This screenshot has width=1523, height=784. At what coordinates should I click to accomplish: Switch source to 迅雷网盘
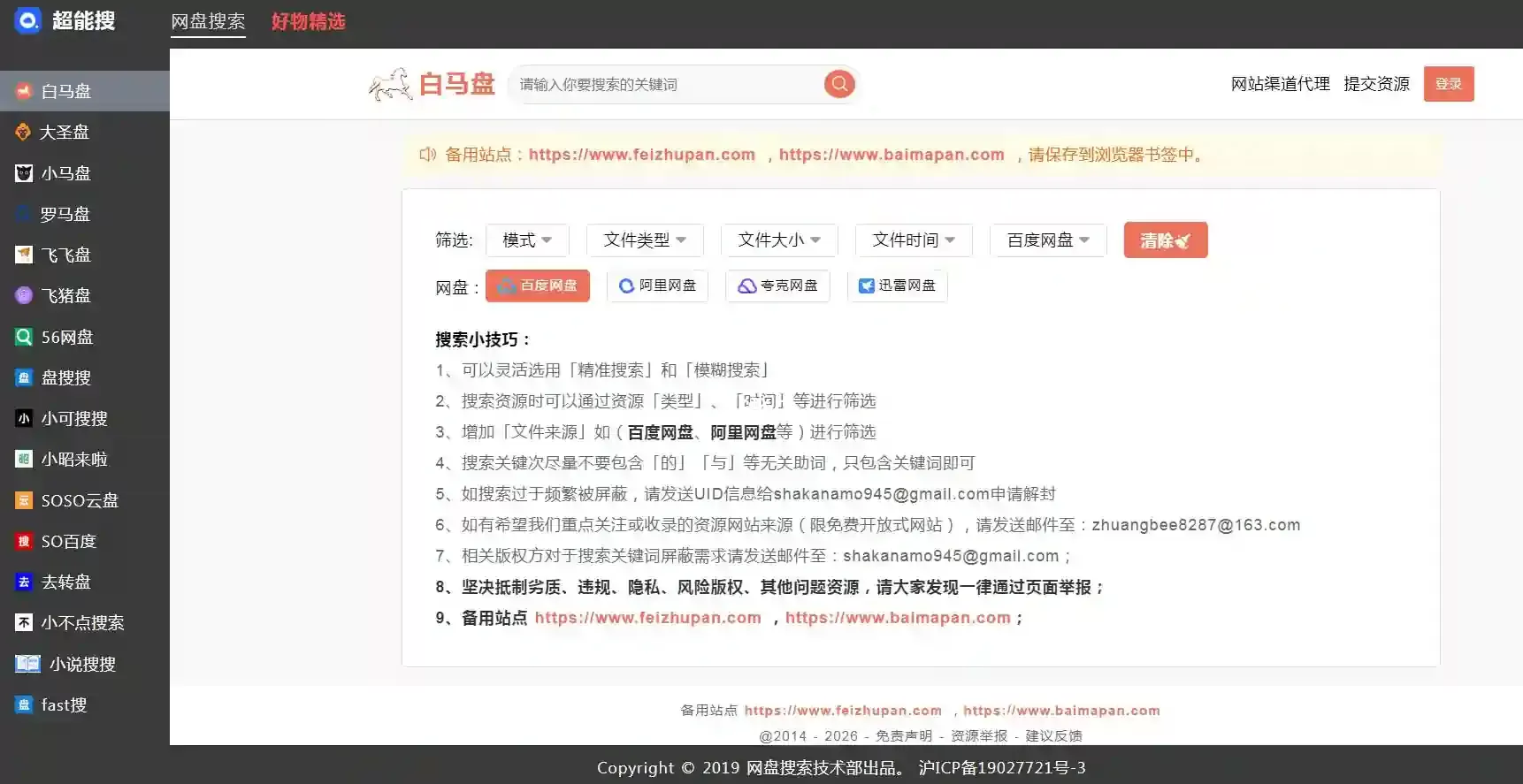897,285
